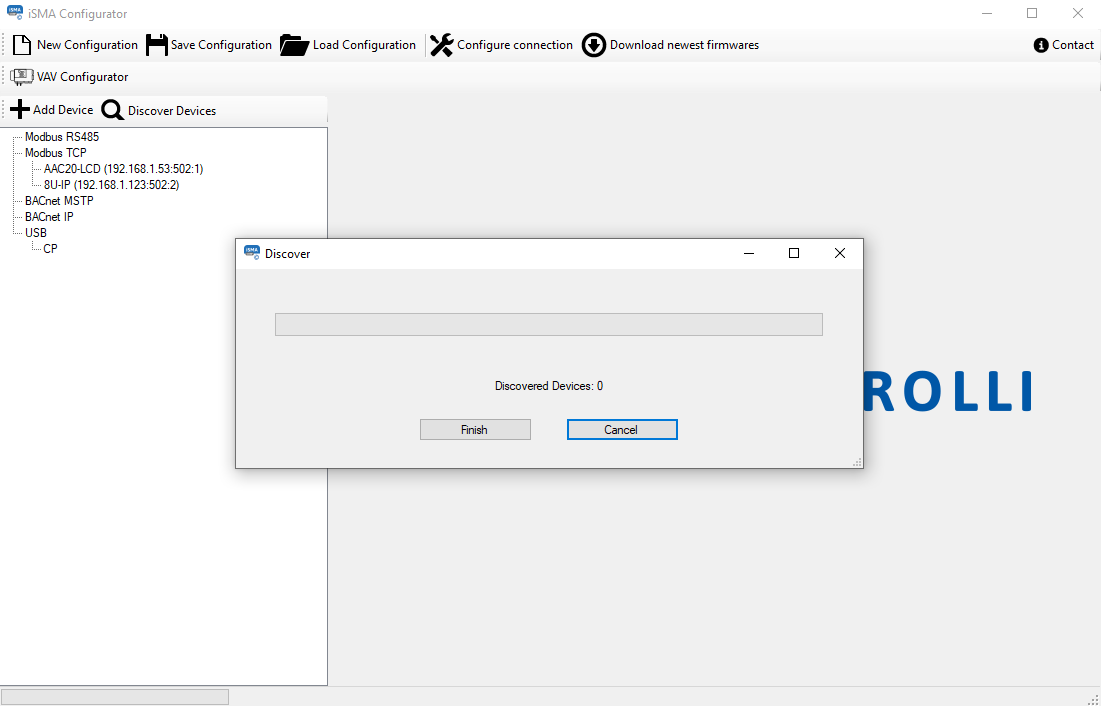Select the CP device under USB
Viewport: 1101px width, 706px height.
coord(50,249)
